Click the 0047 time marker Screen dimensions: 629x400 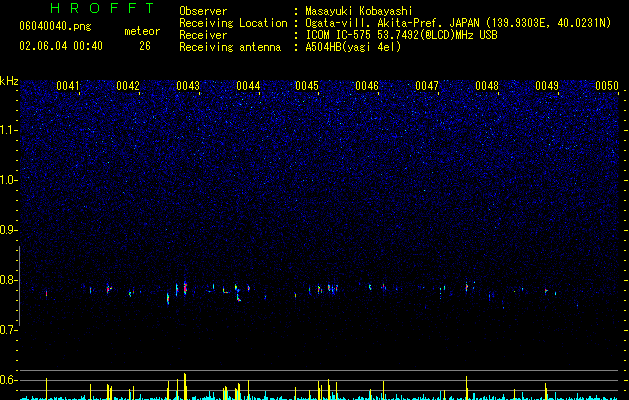pyautogui.click(x=427, y=86)
